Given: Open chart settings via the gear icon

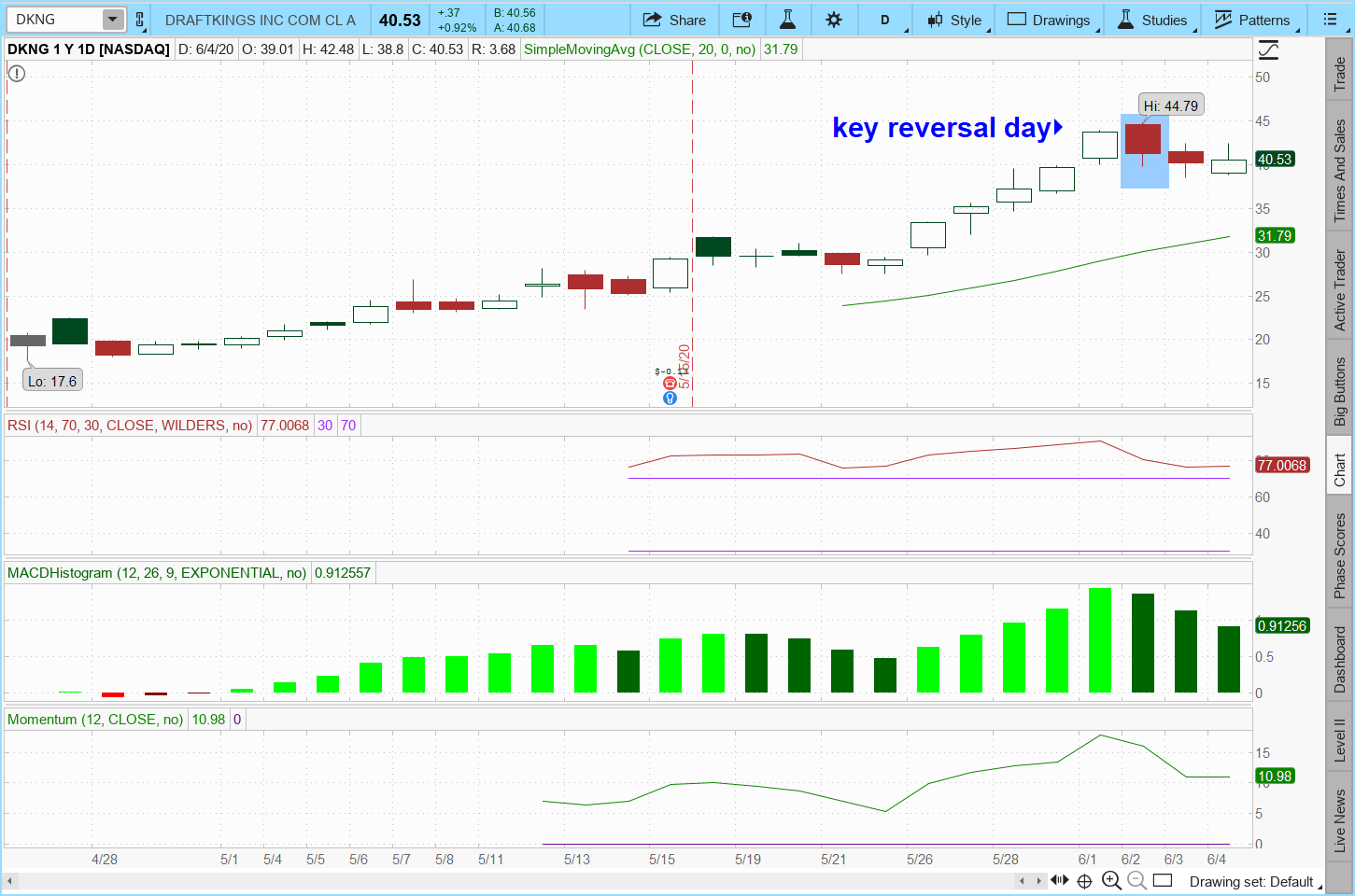Looking at the screenshot, I should 834,20.
